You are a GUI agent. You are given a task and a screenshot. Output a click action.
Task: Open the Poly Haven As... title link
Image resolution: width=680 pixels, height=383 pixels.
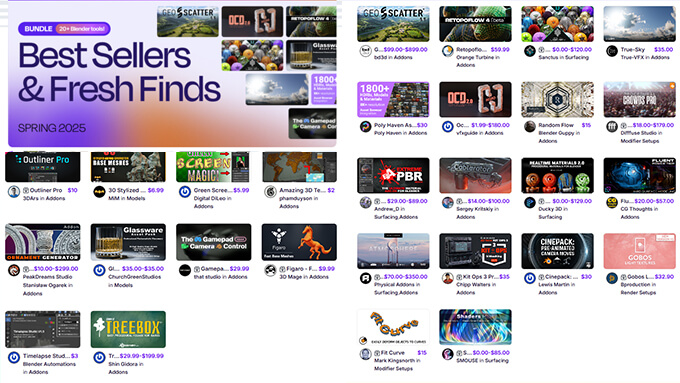point(394,125)
